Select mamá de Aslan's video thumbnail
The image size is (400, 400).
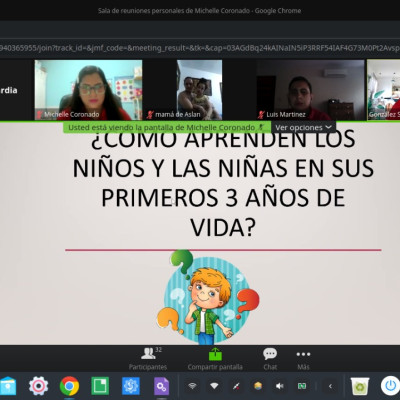tap(199, 90)
